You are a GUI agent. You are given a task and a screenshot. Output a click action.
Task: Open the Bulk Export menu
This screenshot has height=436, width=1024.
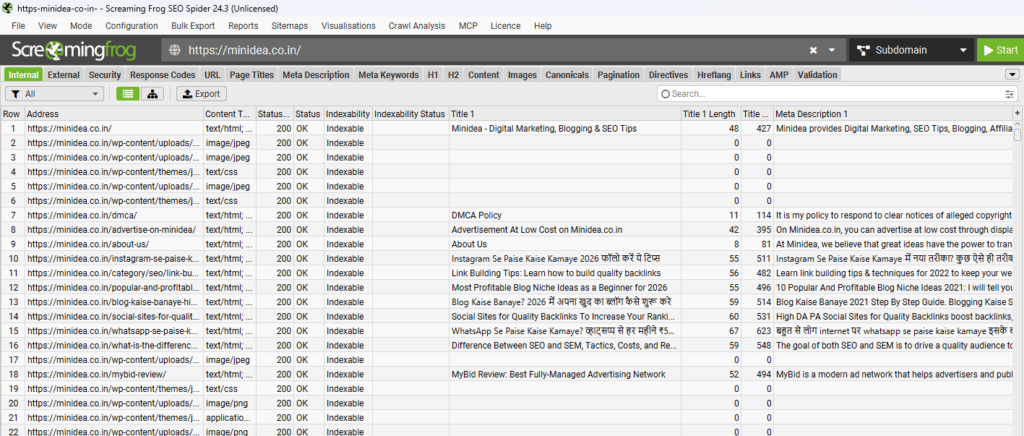tap(193, 26)
